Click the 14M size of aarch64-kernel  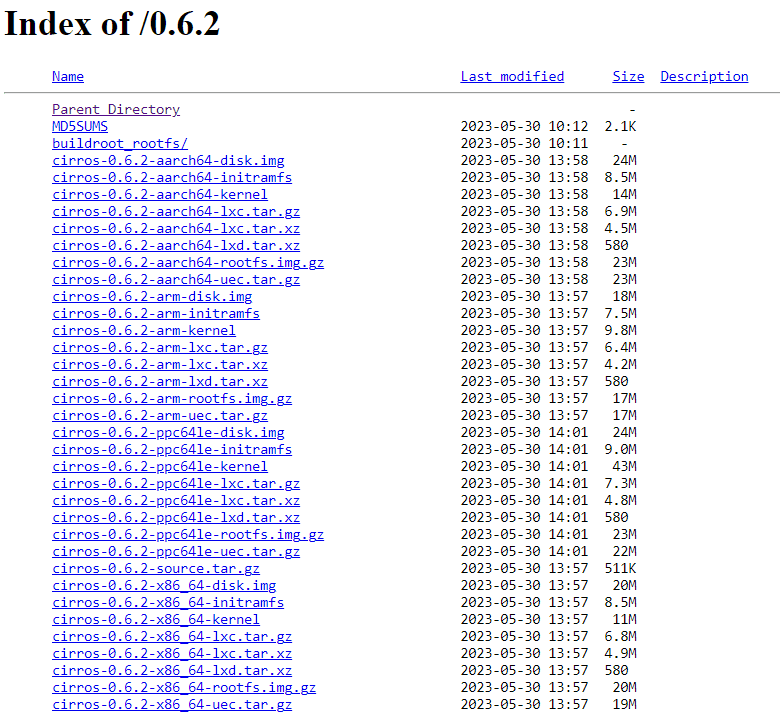point(624,194)
